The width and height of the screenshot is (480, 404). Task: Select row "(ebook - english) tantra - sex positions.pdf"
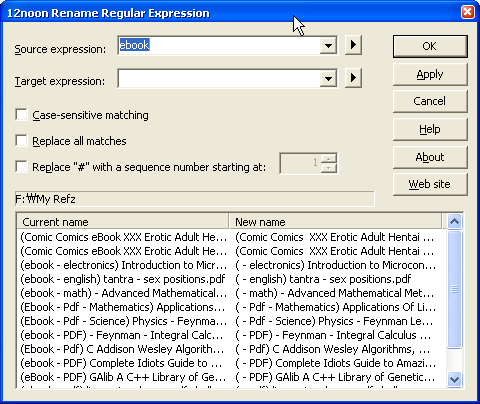pyautogui.click(x=123, y=279)
